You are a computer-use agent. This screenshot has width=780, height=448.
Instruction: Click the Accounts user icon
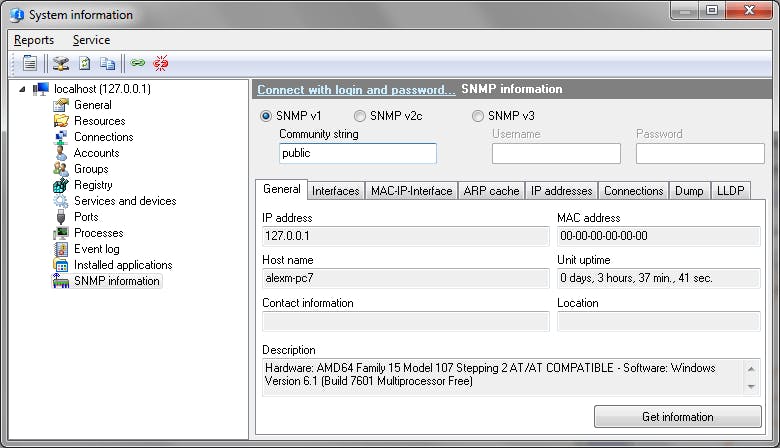[x=61, y=153]
